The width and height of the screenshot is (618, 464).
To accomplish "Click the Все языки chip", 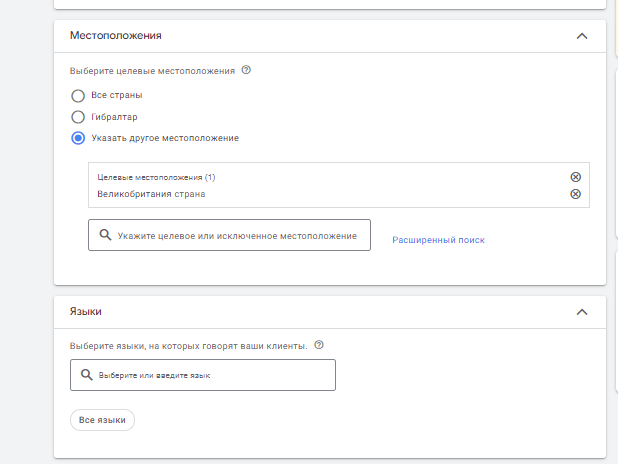I will click(x=102, y=420).
